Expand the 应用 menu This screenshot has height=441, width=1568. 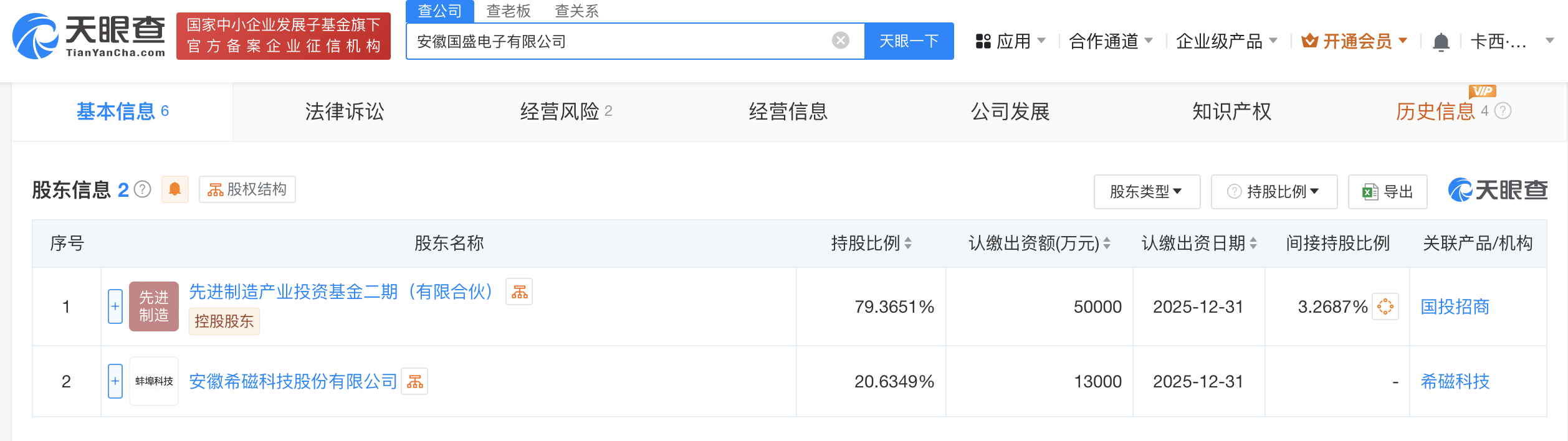1010,41
